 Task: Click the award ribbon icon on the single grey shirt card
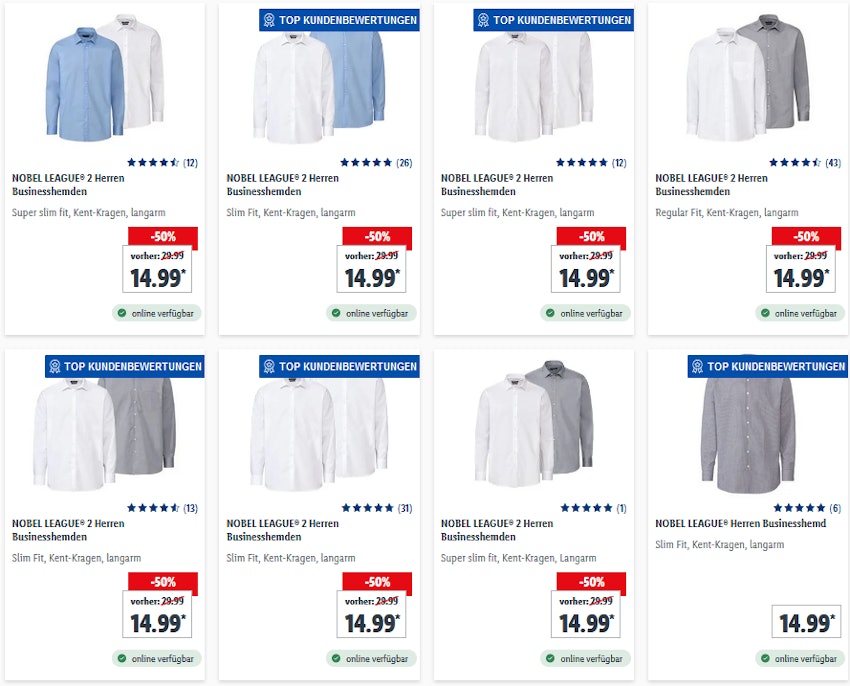pos(698,366)
